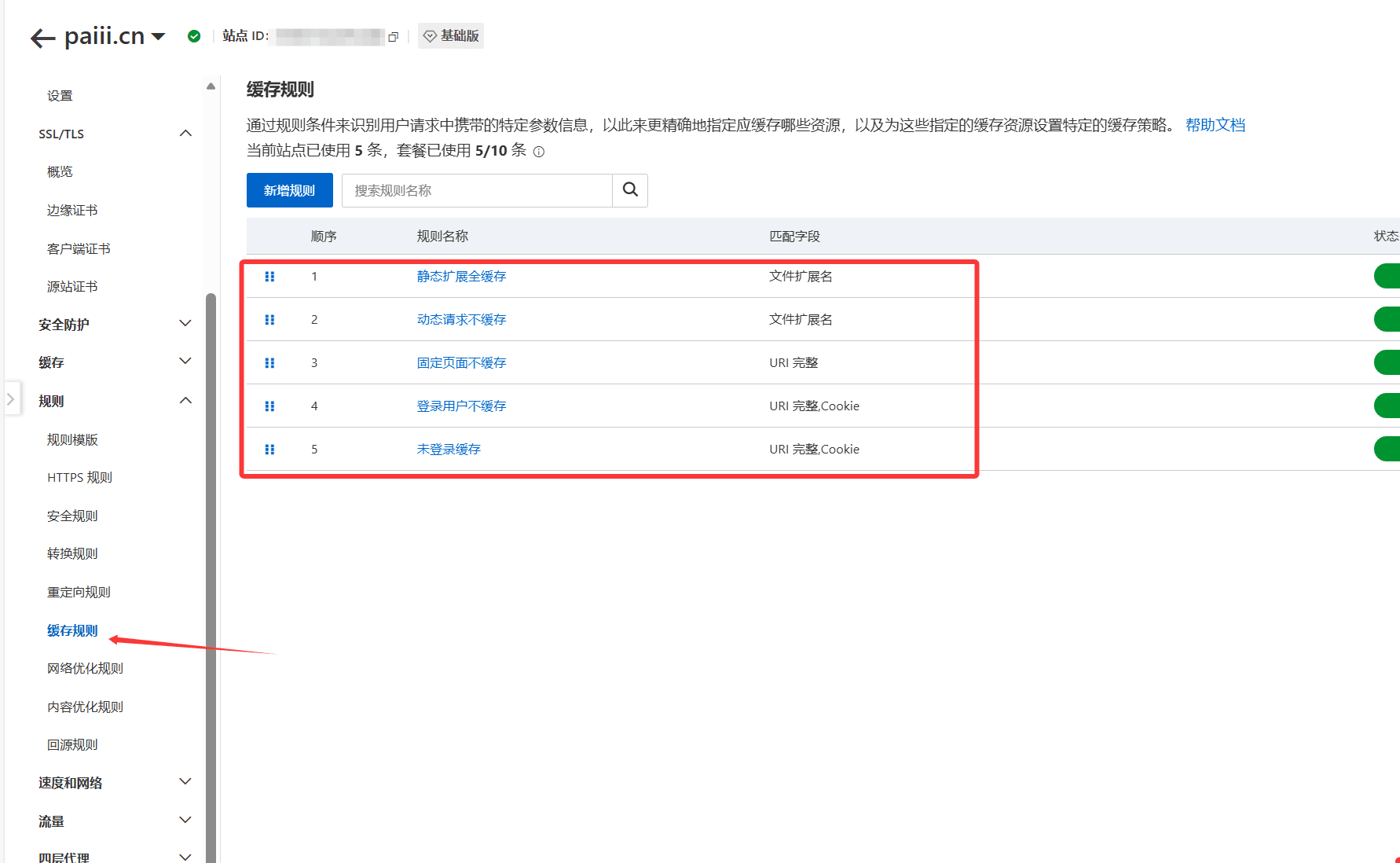Open the 帮助文档 link
Screen dimensions: 1400x863
coord(1215,125)
